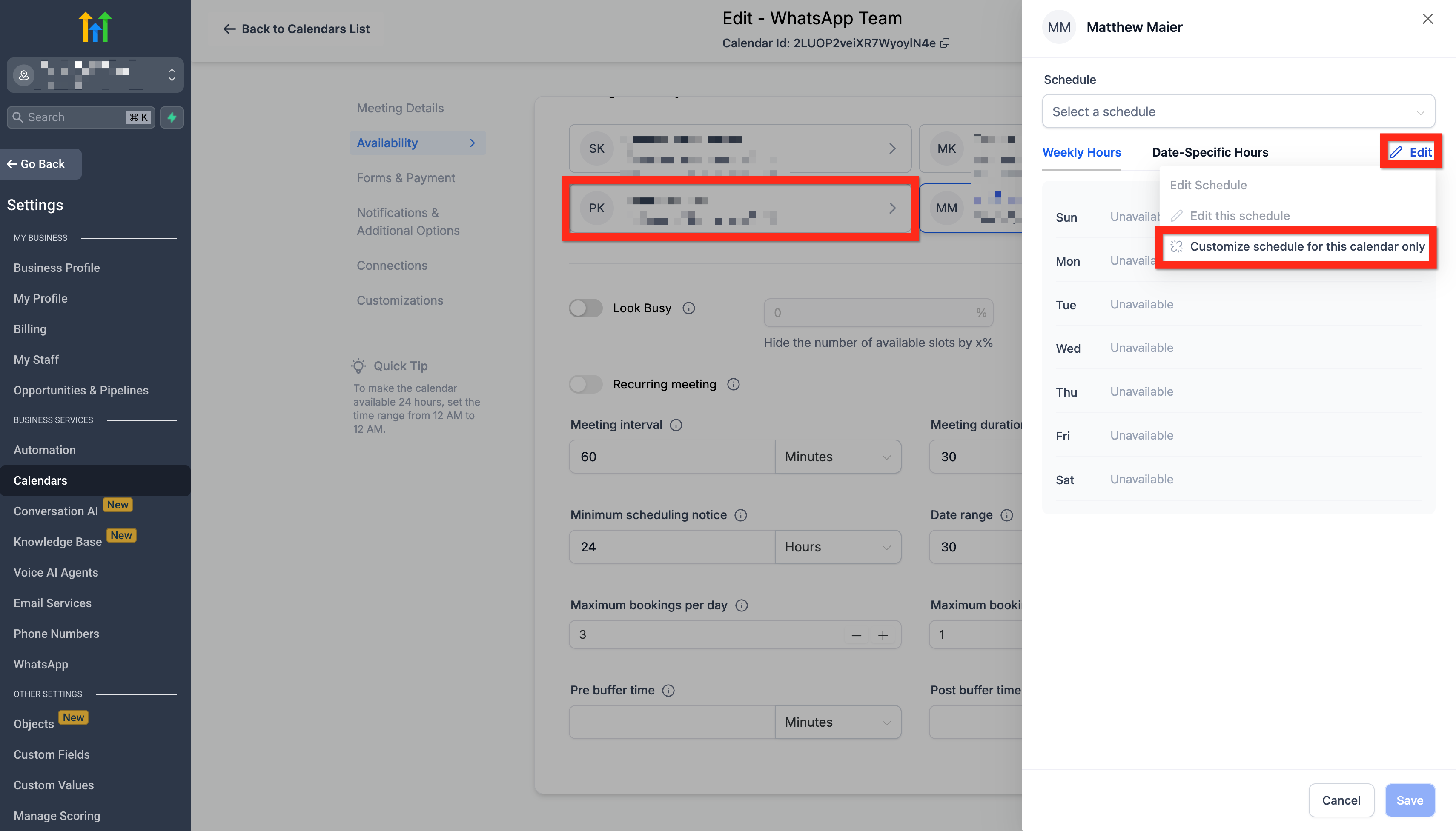Screen dimensions: 1456x831
Task: Click the pencil Edit icon beside Date-Specific Hours
Action: [x=1396, y=152]
